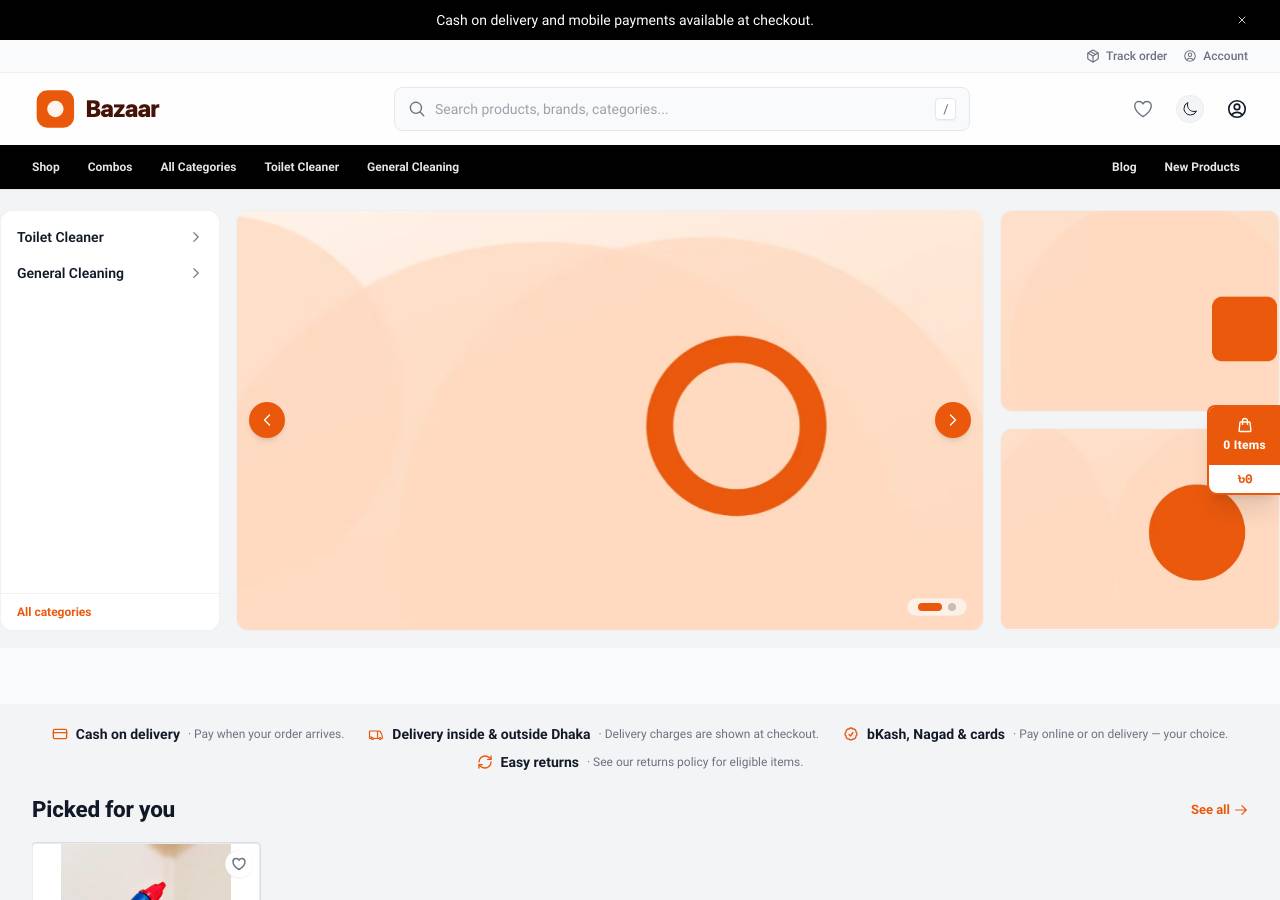
Task: Click the All categories sidebar link
Action: 54,612
